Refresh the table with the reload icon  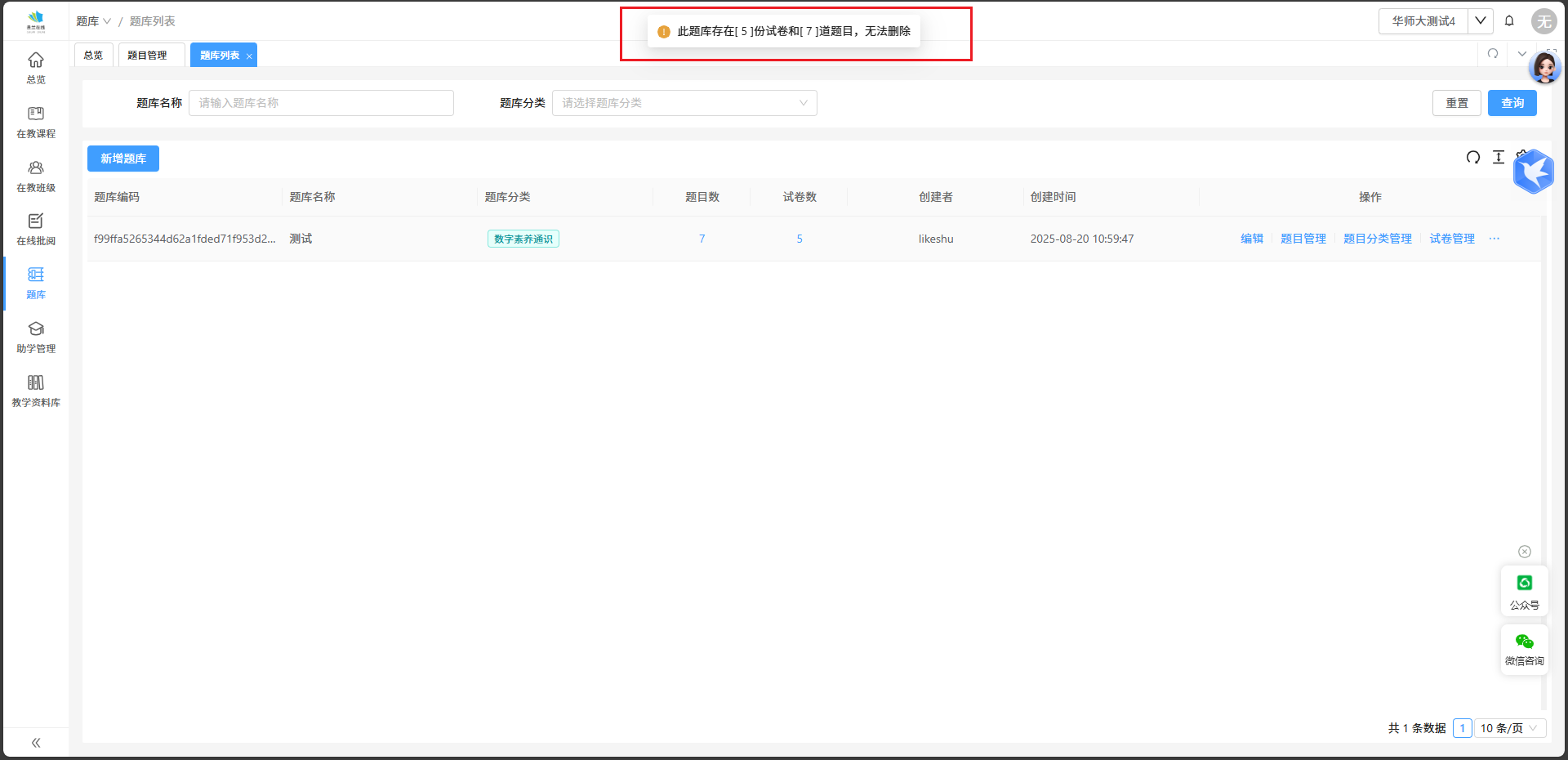[x=1472, y=158]
